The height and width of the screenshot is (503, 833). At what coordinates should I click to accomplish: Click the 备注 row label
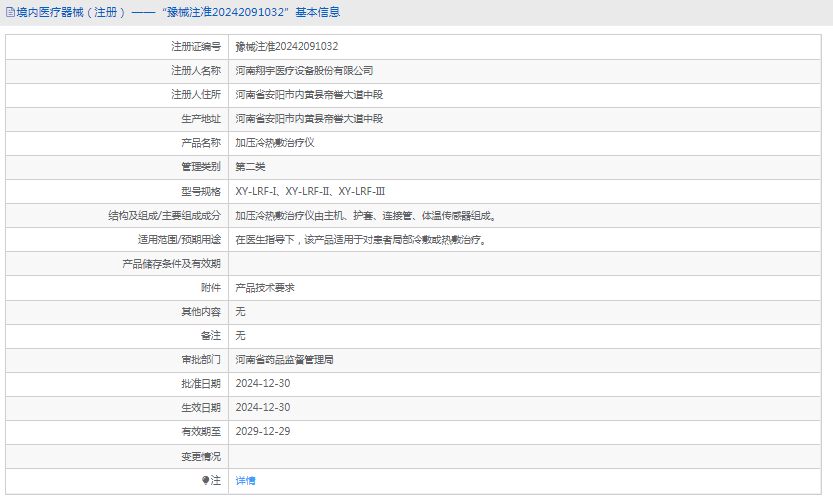tap(211, 336)
